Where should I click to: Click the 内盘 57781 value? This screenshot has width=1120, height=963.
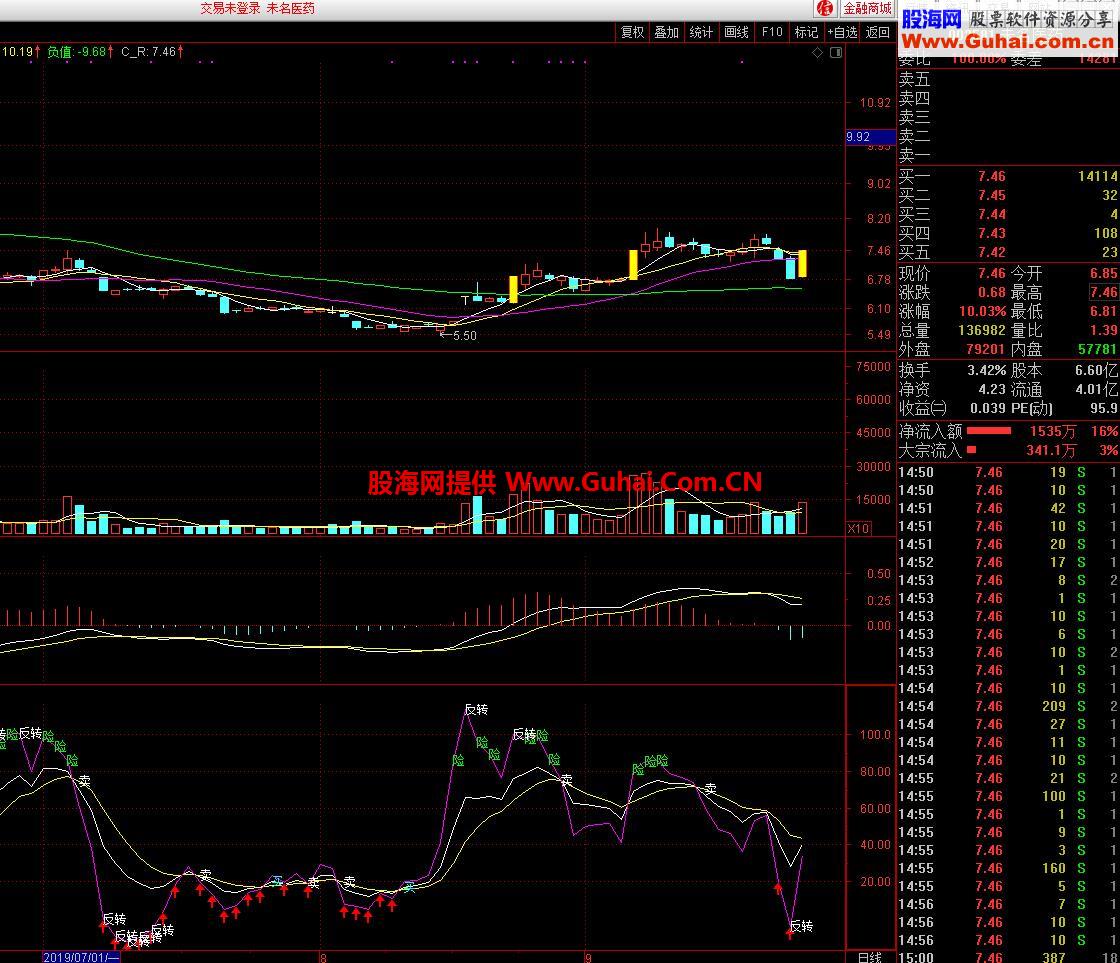[x=1097, y=349]
